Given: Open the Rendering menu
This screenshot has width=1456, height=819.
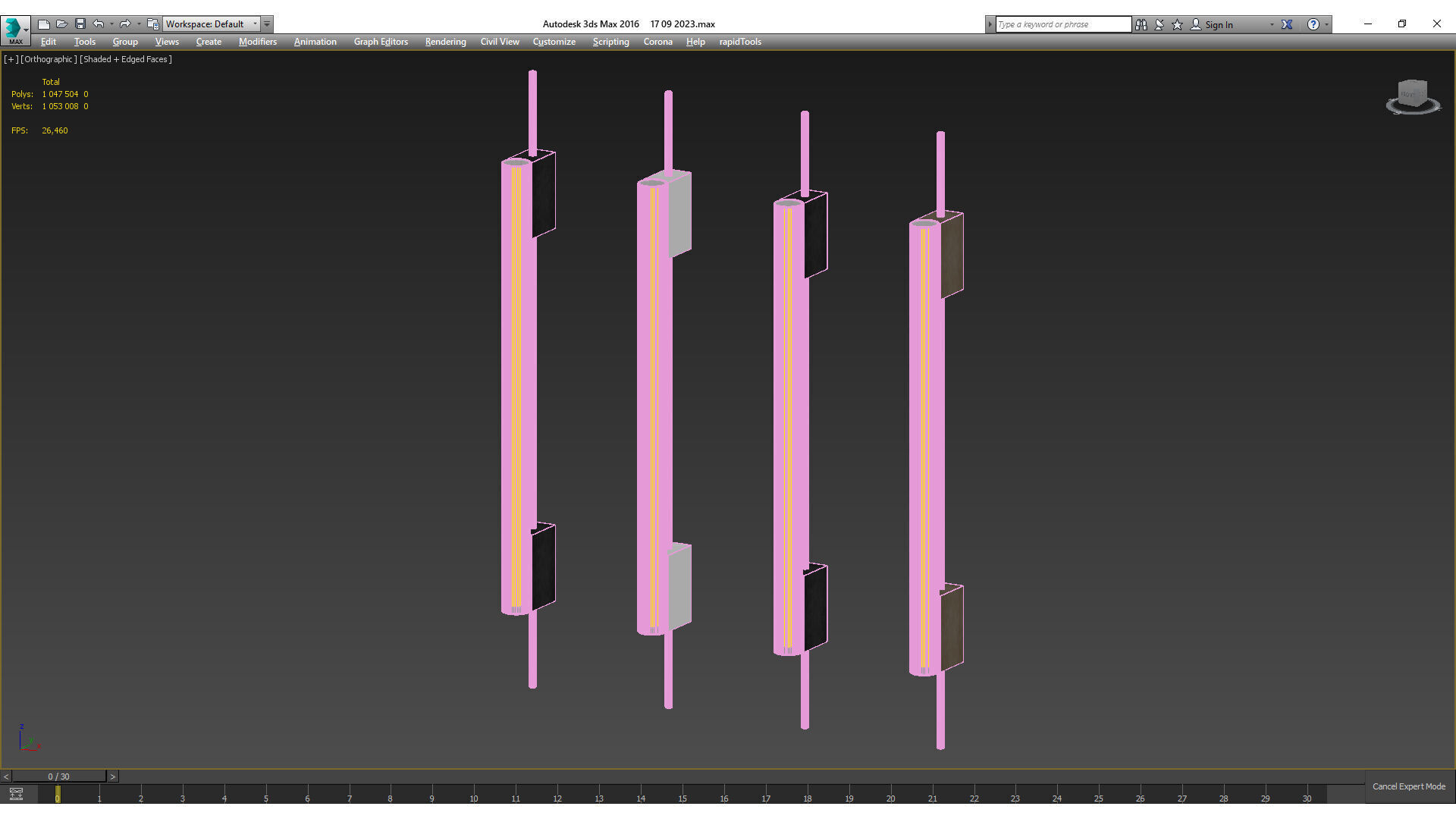Looking at the screenshot, I should click(445, 42).
